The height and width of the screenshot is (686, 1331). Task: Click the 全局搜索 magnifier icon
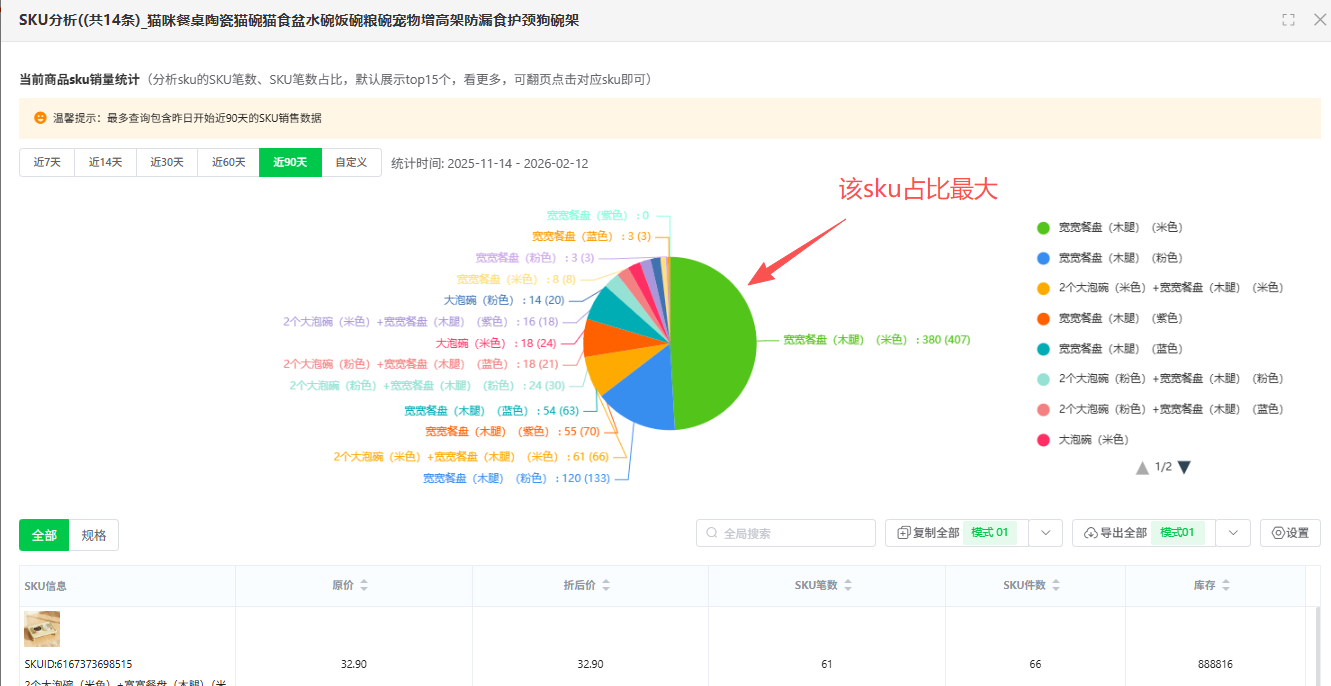pyautogui.click(x=712, y=533)
